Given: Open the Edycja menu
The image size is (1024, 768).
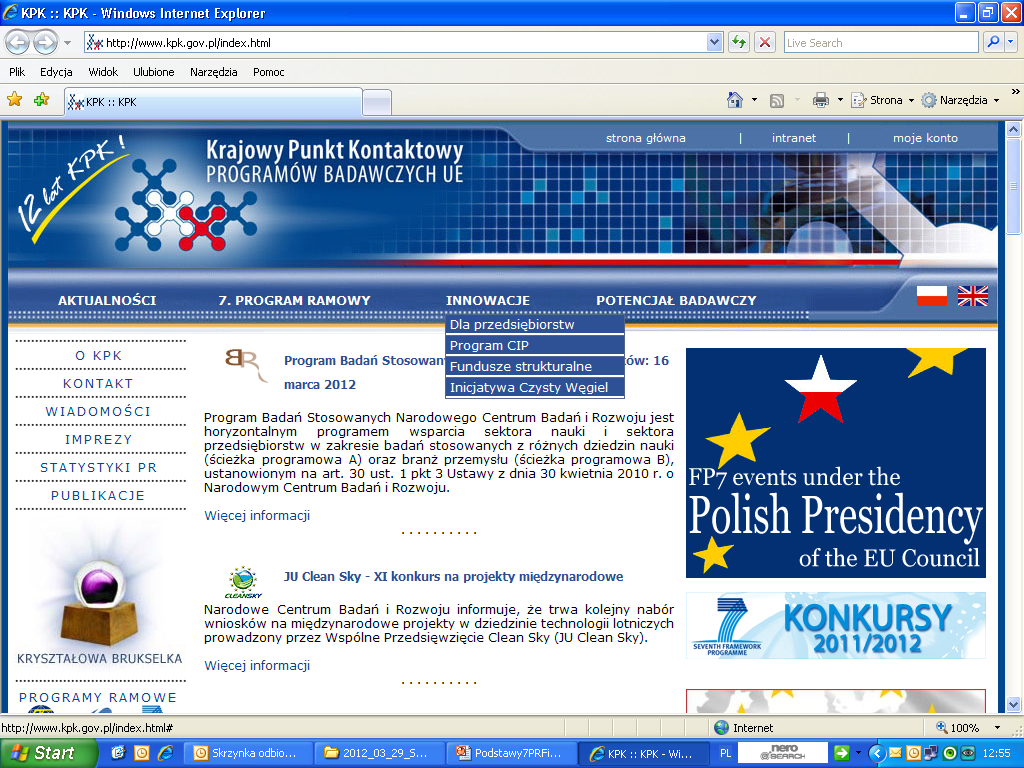Looking at the screenshot, I should point(56,72).
